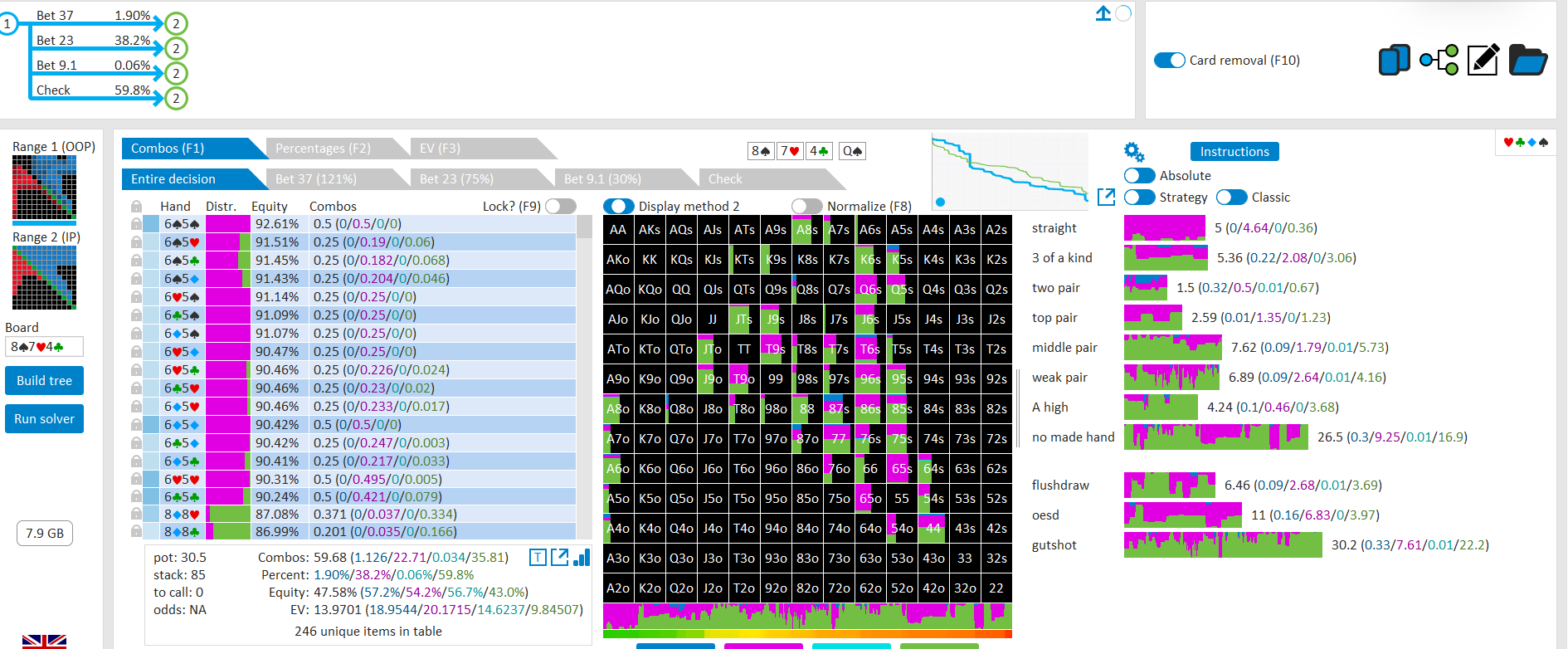This screenshot has width=1568, height=649.
Task: Click the pop-out icon beside the T icon
Action: (x=560, y=558)
